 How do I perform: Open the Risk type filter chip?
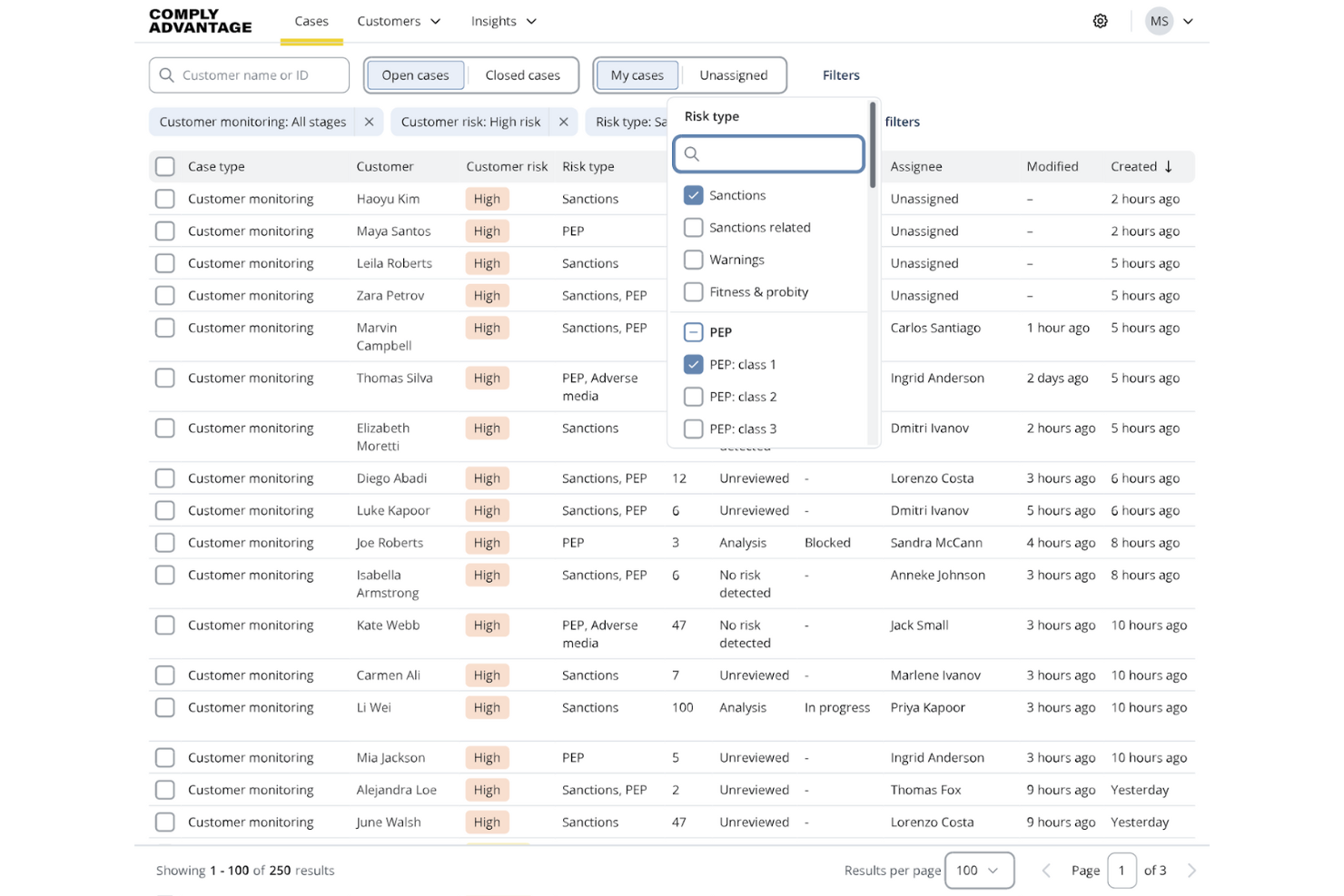(628, 122)
